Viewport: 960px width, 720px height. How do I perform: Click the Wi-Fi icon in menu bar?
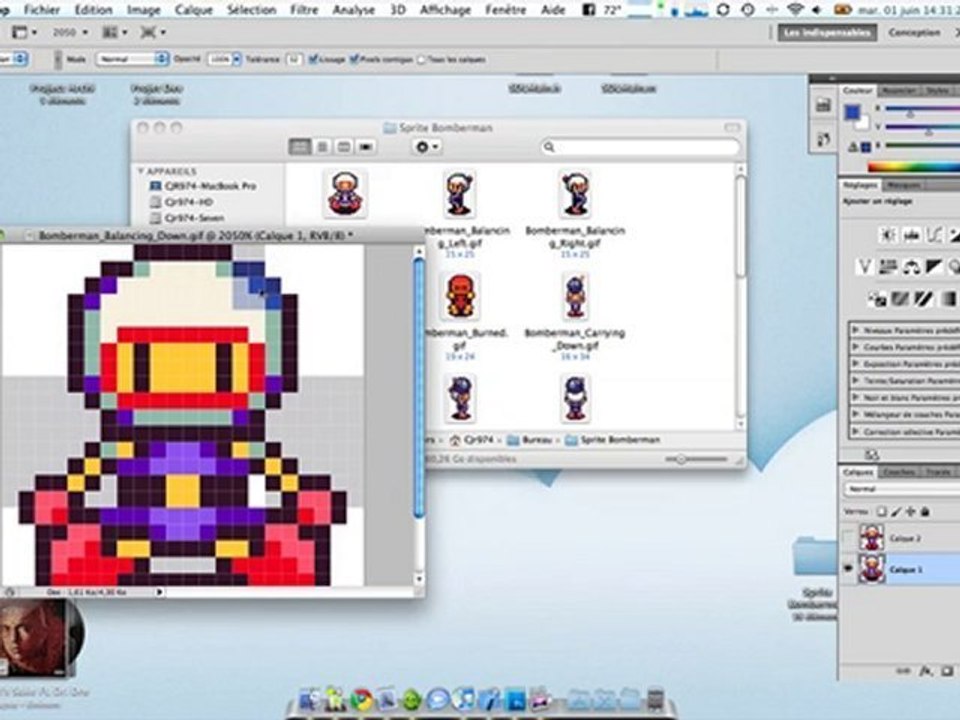795,10
